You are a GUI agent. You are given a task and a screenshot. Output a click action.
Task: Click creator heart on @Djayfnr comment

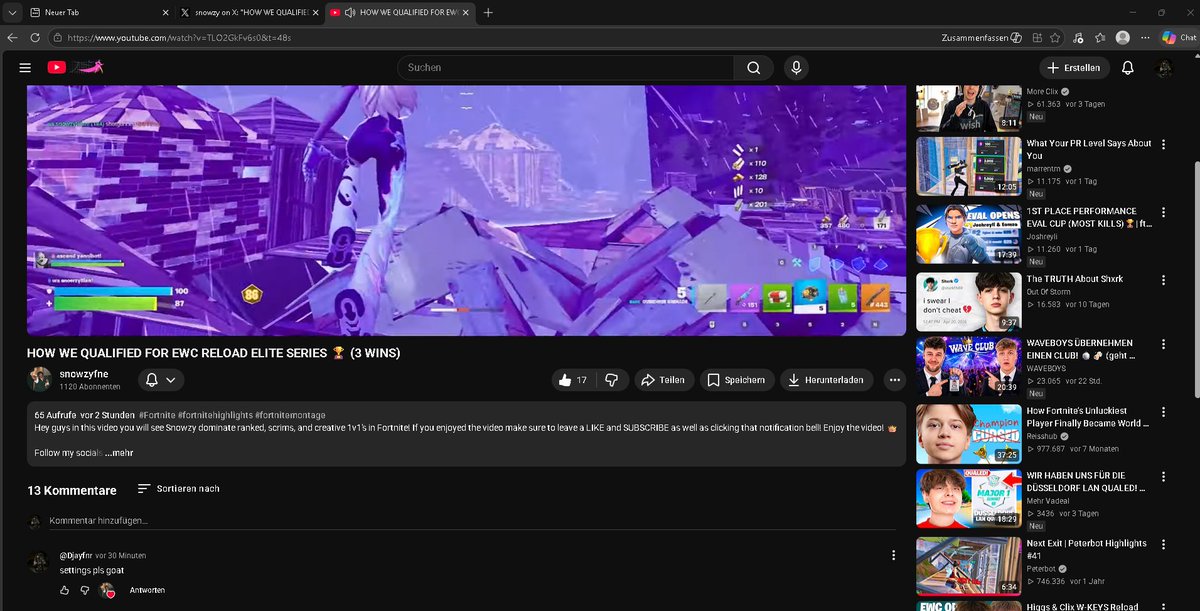[107, 590]
